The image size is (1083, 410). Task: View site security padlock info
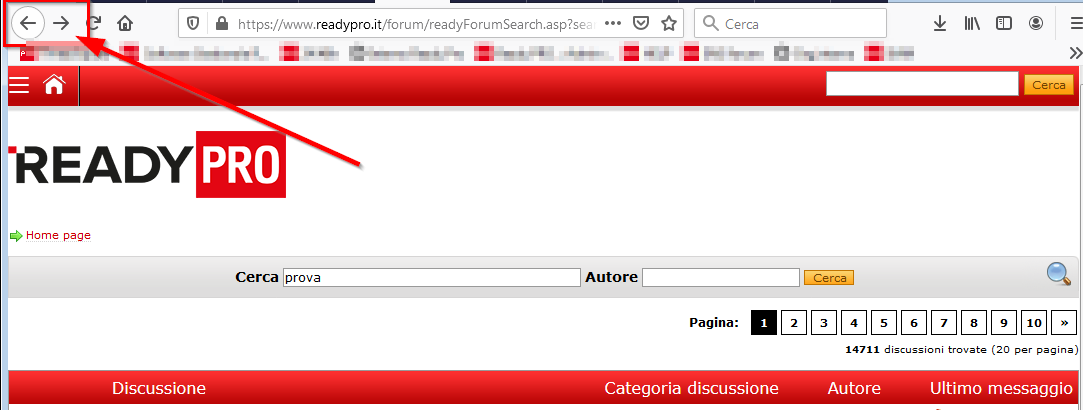(222, 23)
